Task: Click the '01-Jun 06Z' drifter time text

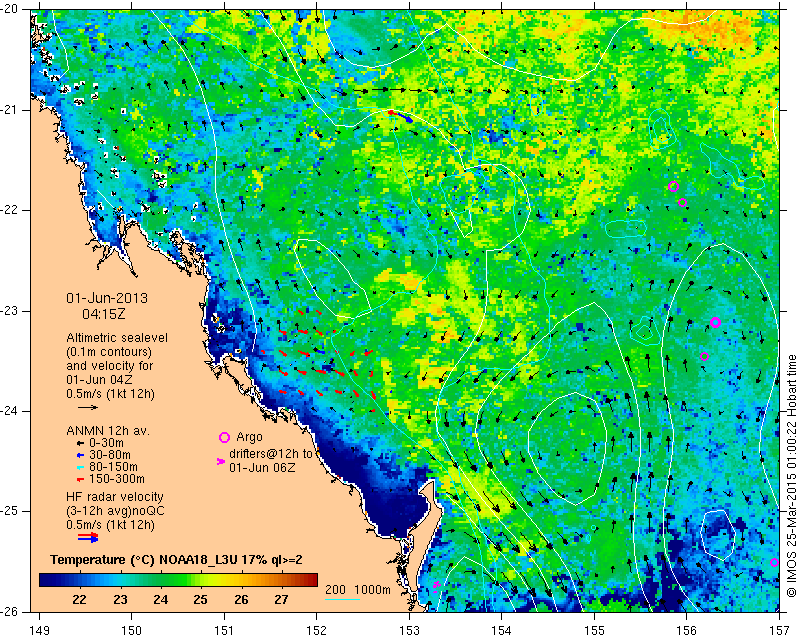Action: coord(262,467)
